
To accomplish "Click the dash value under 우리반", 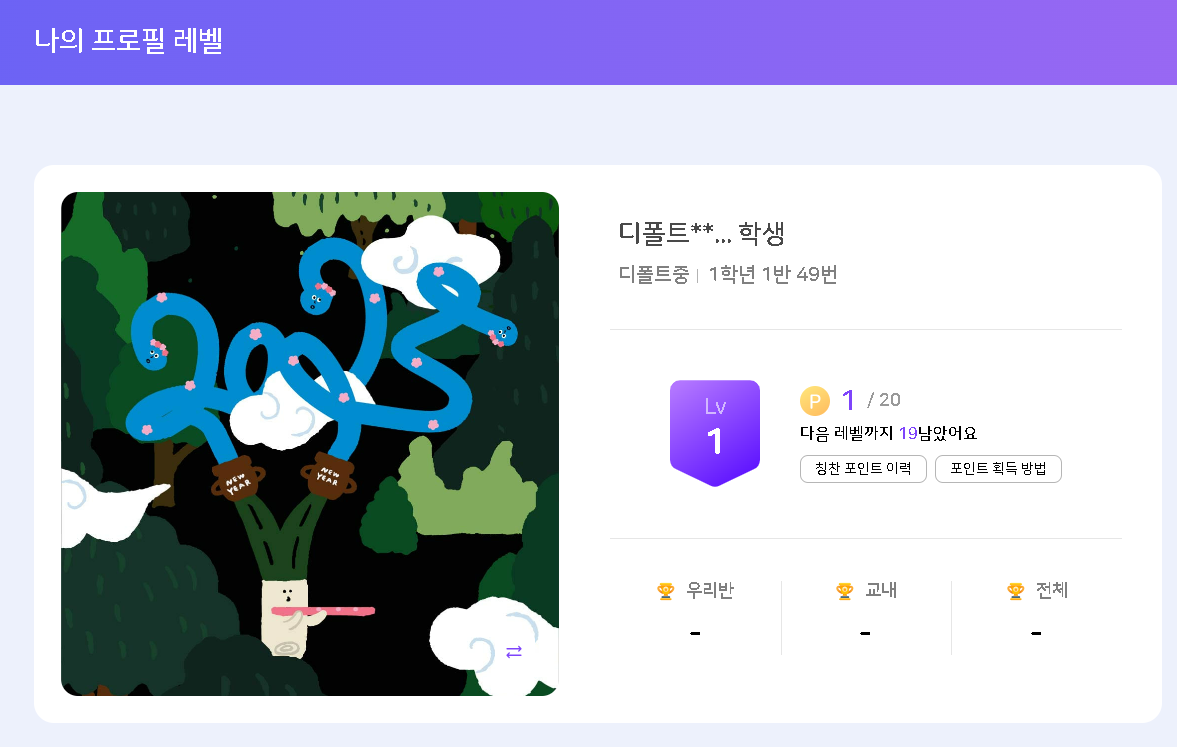I will coord(695,634).
